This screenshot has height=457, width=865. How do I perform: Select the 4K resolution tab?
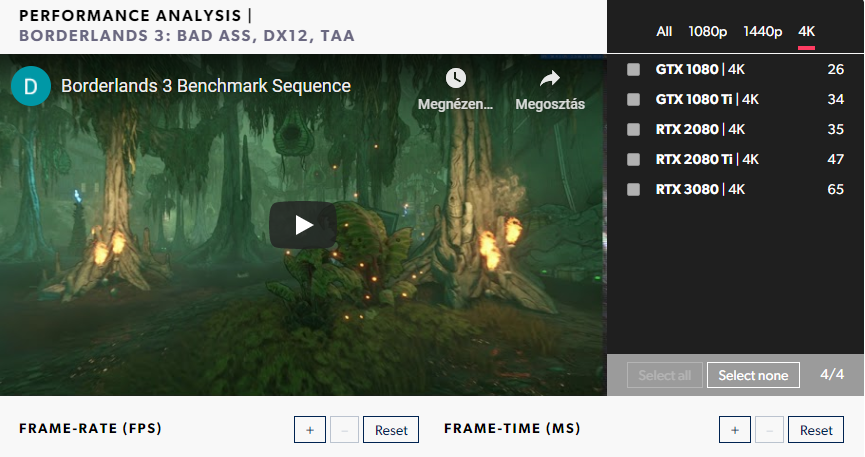pyautogui.click(x=807, y=31)
